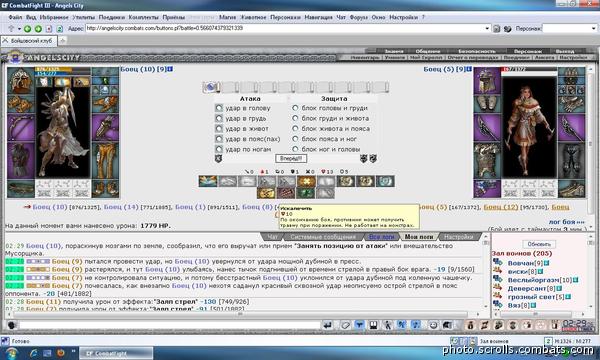Choose defense "блок пояса и ног"

pos(295,139)
